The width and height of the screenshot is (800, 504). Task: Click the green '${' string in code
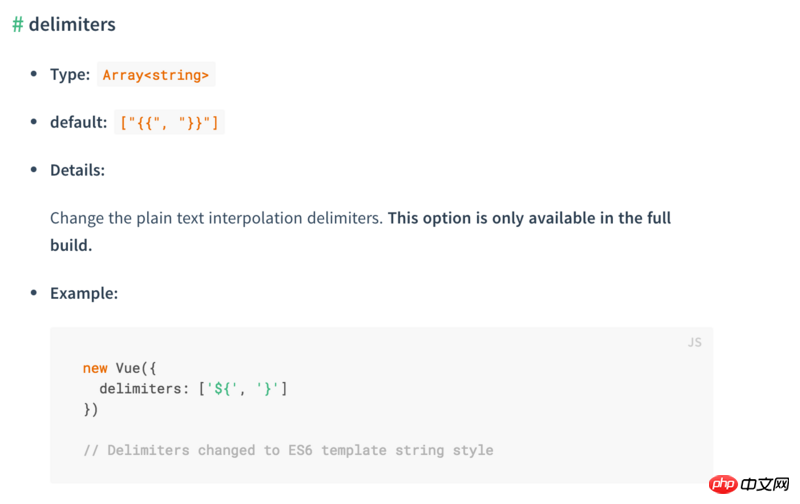222,389
